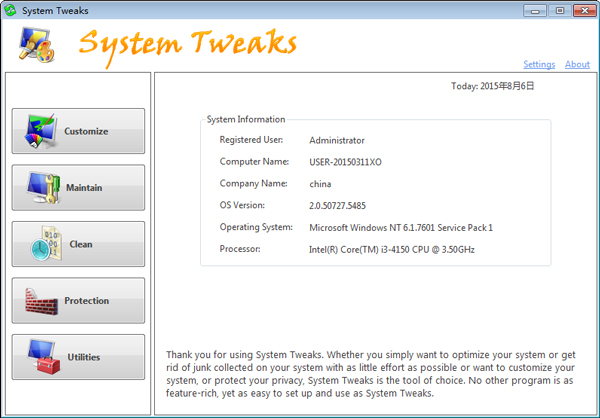Click the Processor label
600x418 pixels.
240,249
